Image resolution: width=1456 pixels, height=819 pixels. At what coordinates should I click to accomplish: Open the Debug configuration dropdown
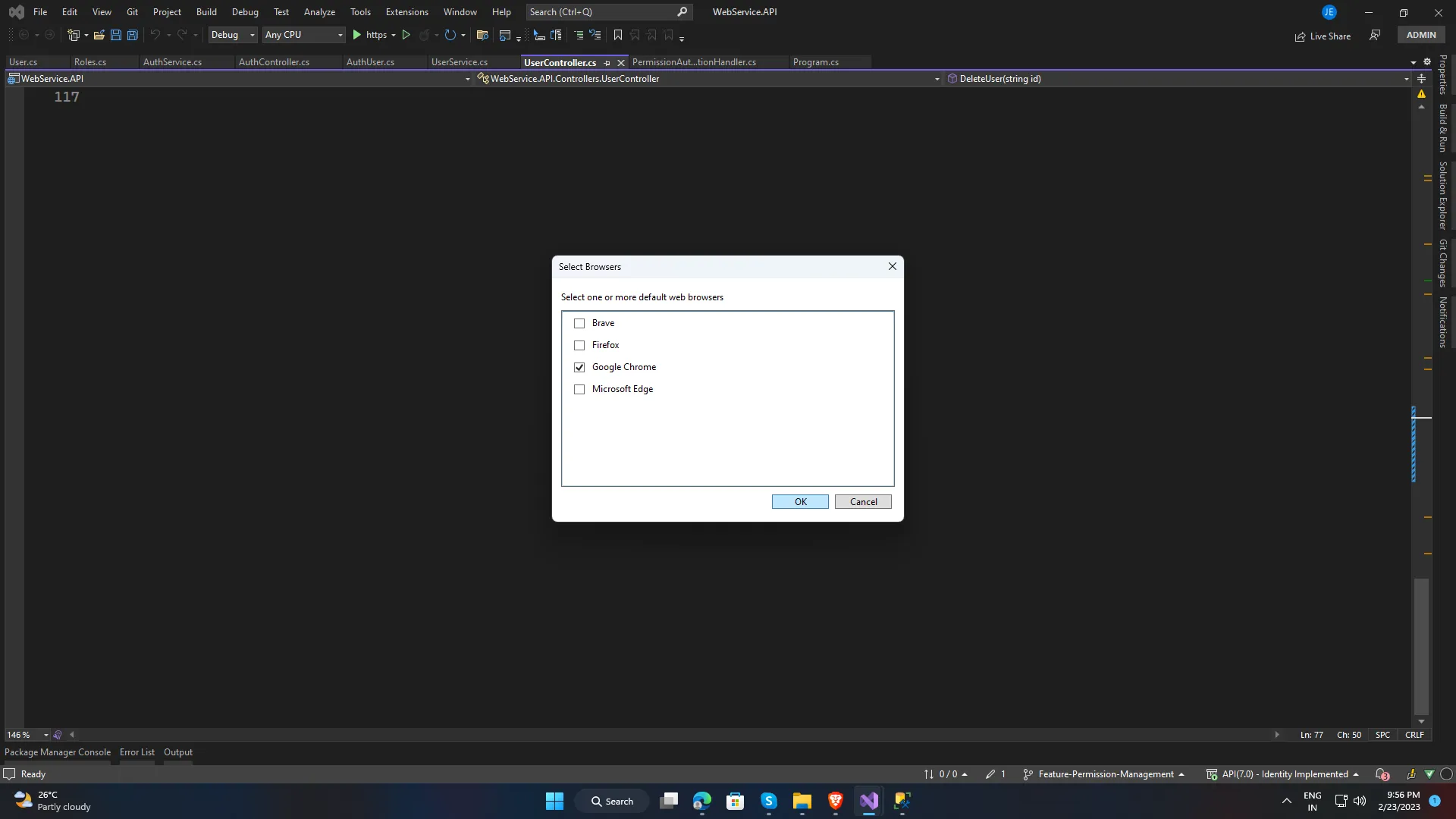pyautogui.click(x=233, y=35)
